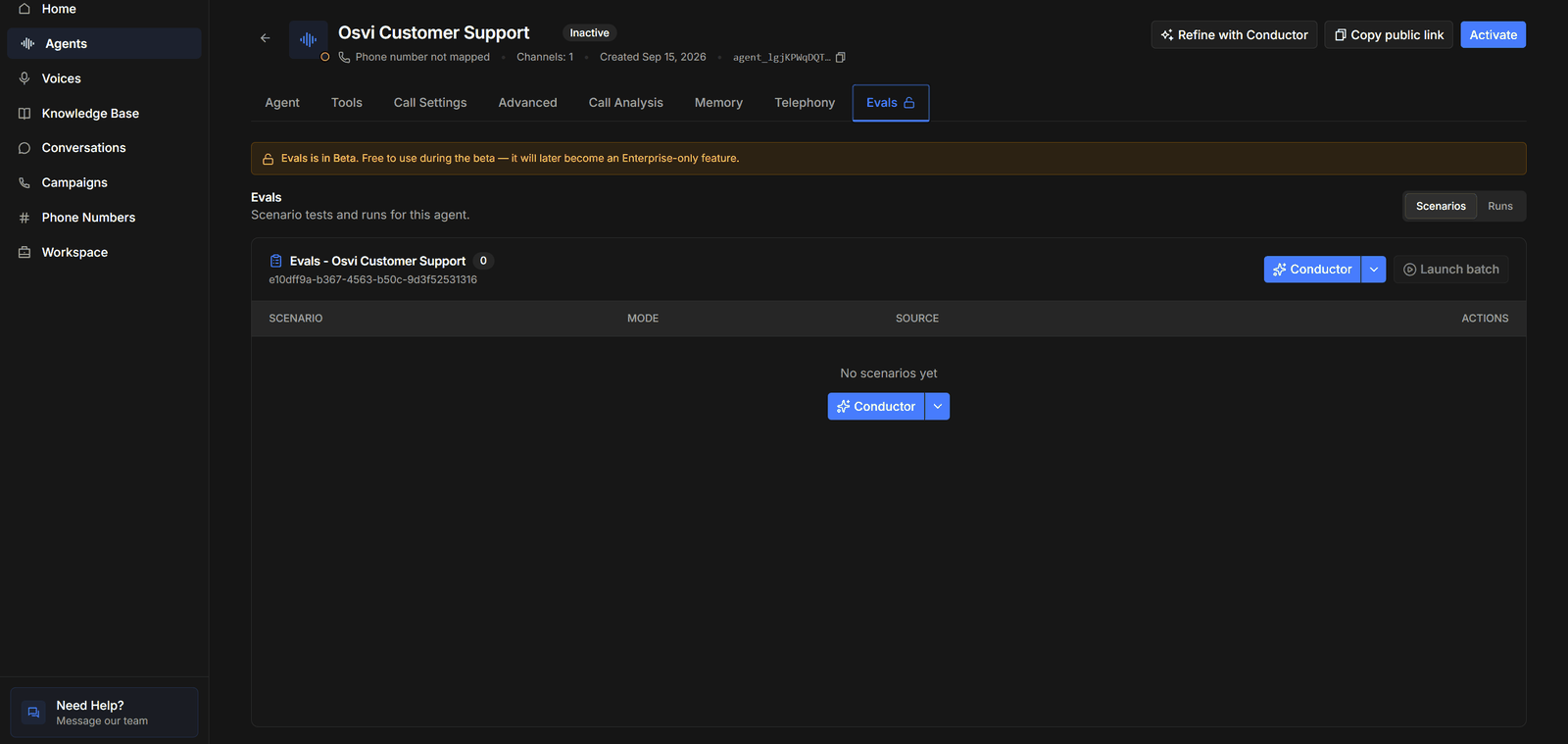
Task: Copy the agent ID with copy icon
Action: point(840,57)
